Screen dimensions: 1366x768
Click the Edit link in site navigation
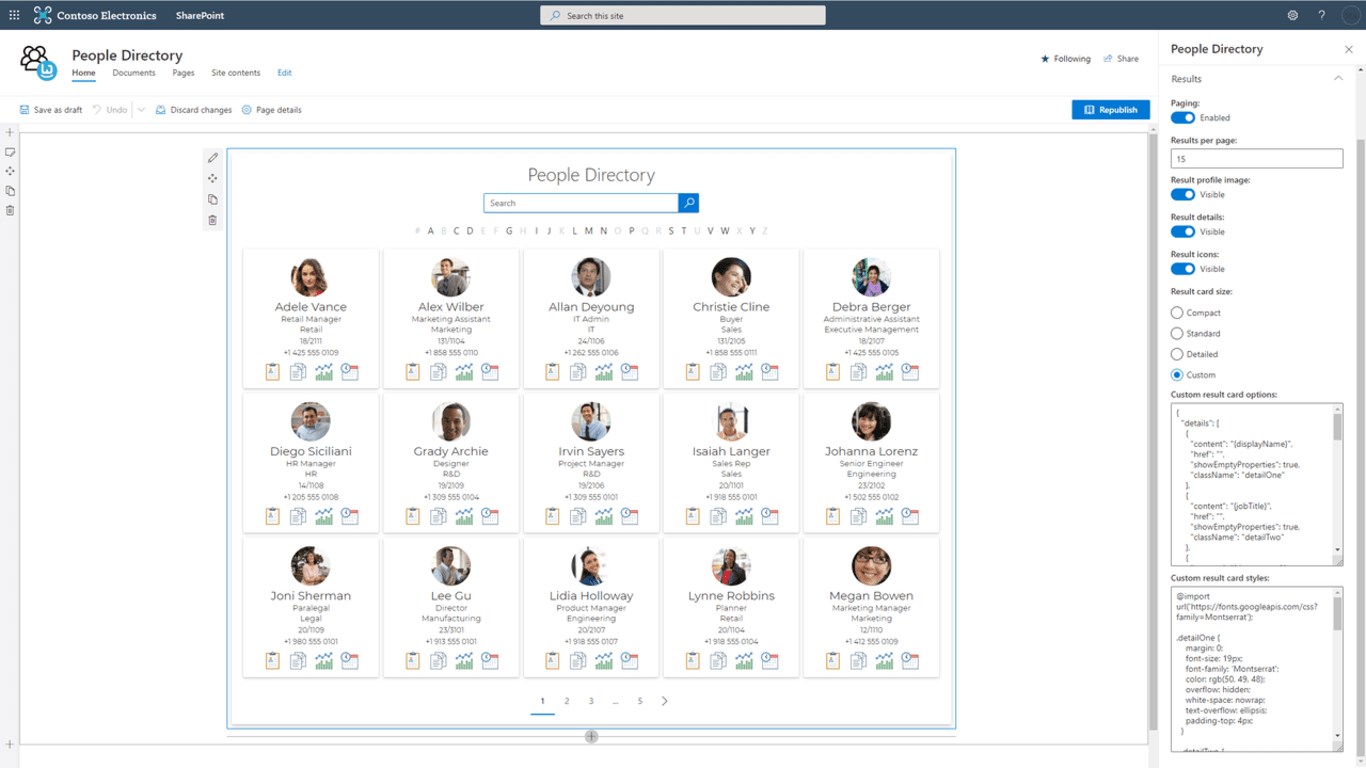coord(285,73)
